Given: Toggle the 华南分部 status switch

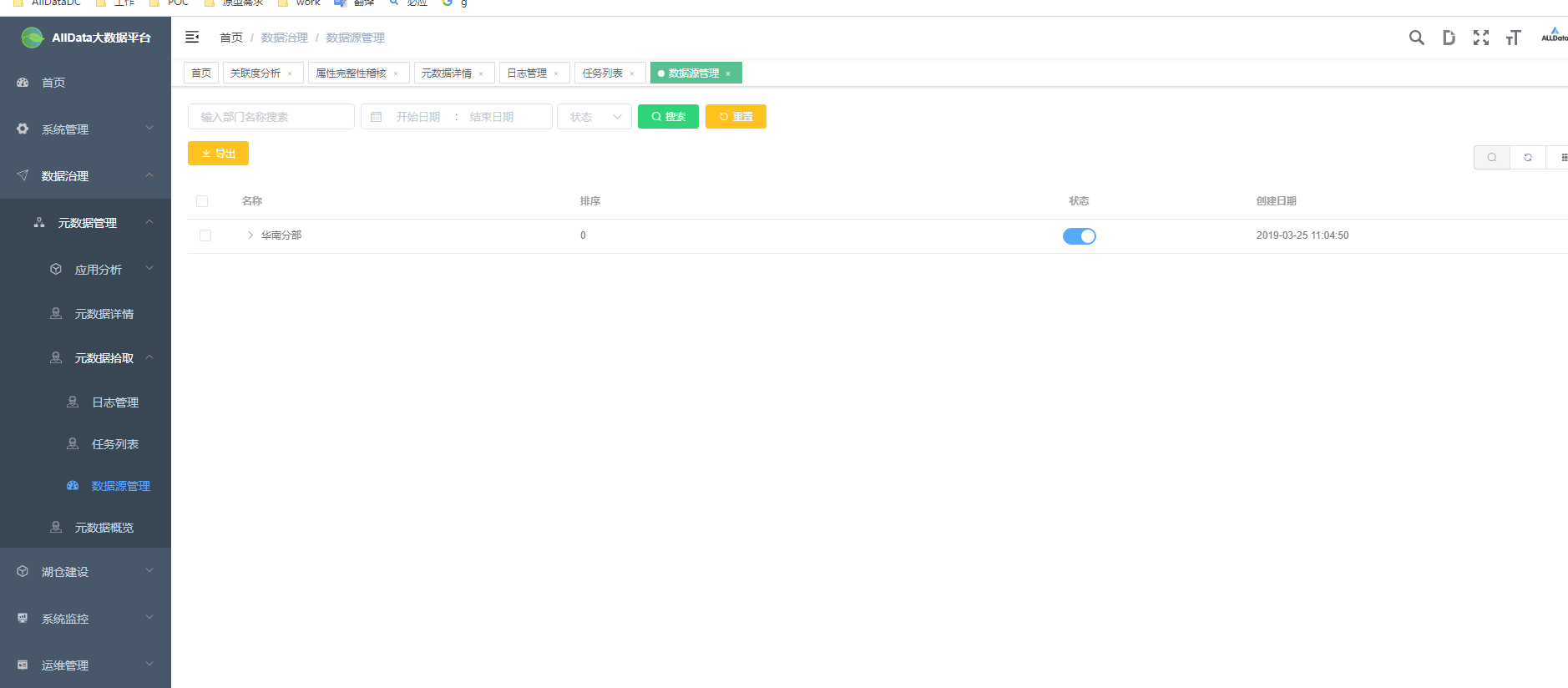Looking at the screenshot, I should (1079, 236).
